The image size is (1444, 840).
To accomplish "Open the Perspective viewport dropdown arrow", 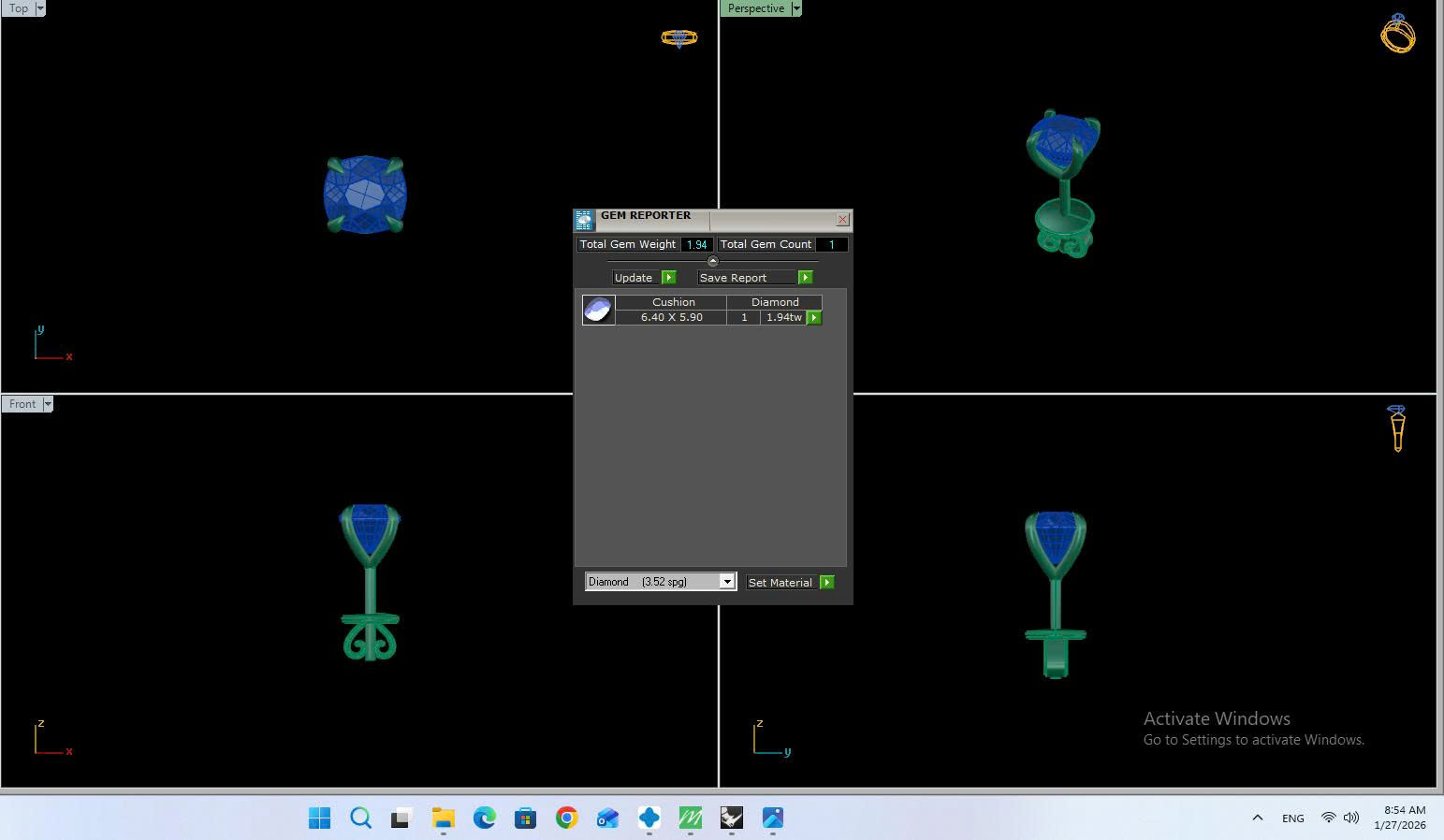I will (796, 8).
